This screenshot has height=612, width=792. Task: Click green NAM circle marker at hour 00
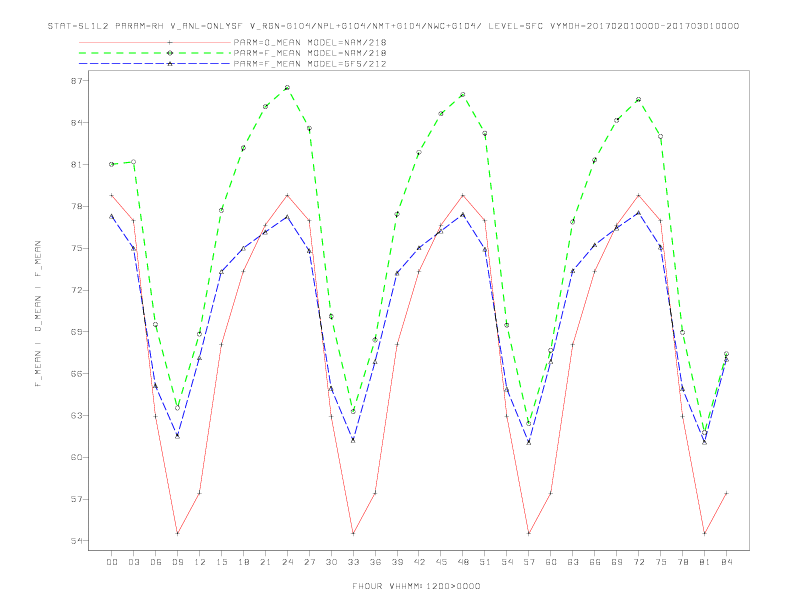[112, 164]
